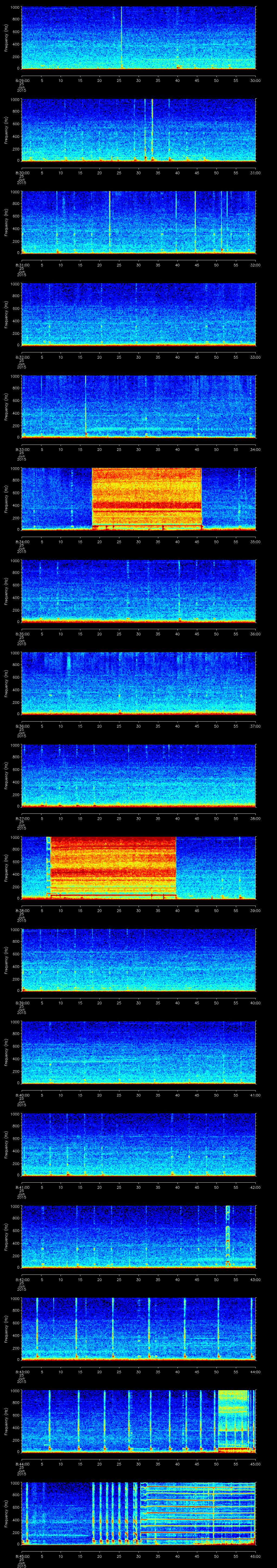Viewport: 277px width, 1568px height.
Task: Select the spectrogram panel starting at 8:40:00
Action: pyautogui.click(x=139, y=1052)
